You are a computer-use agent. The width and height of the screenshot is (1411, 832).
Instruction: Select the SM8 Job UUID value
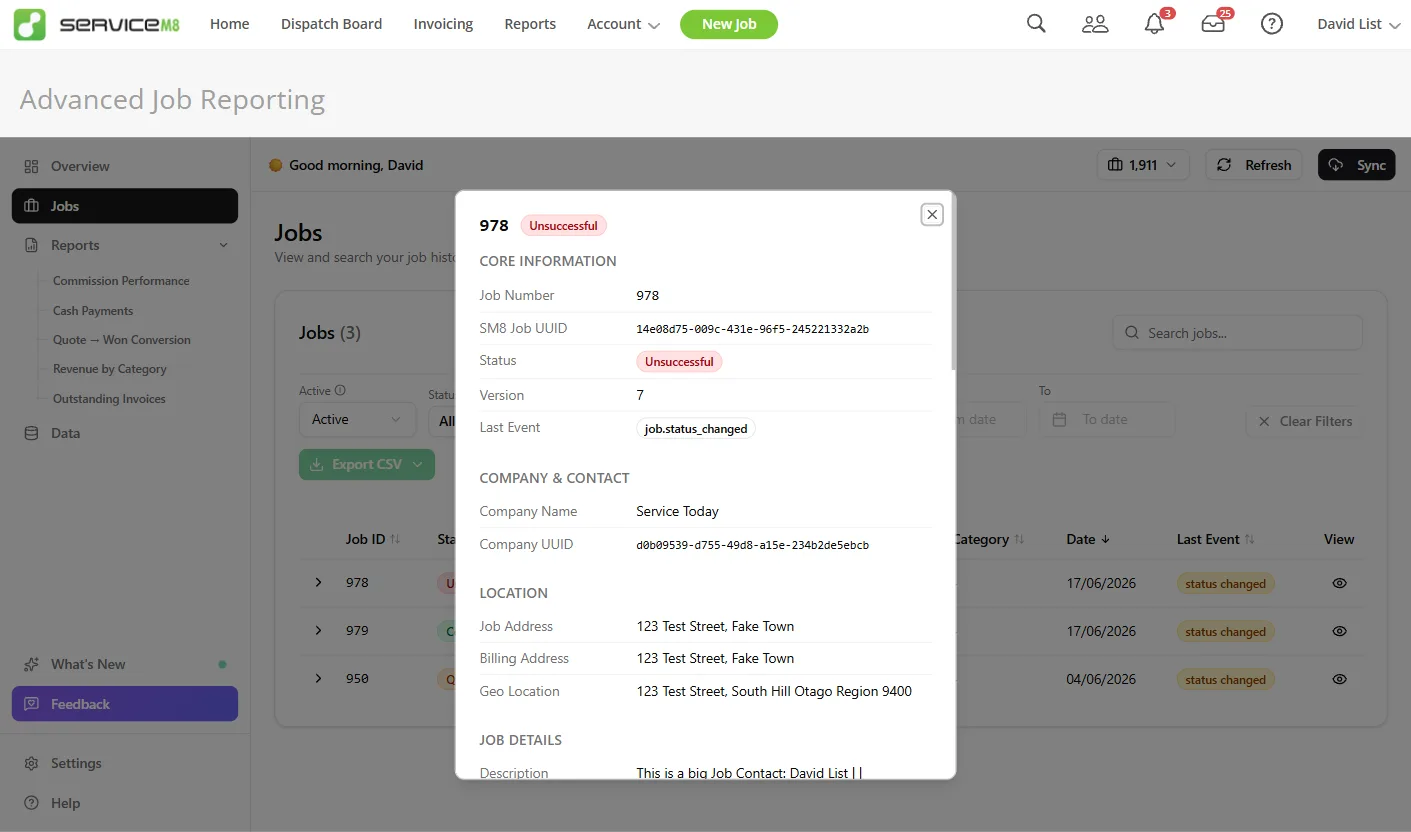tap(752, 329)
